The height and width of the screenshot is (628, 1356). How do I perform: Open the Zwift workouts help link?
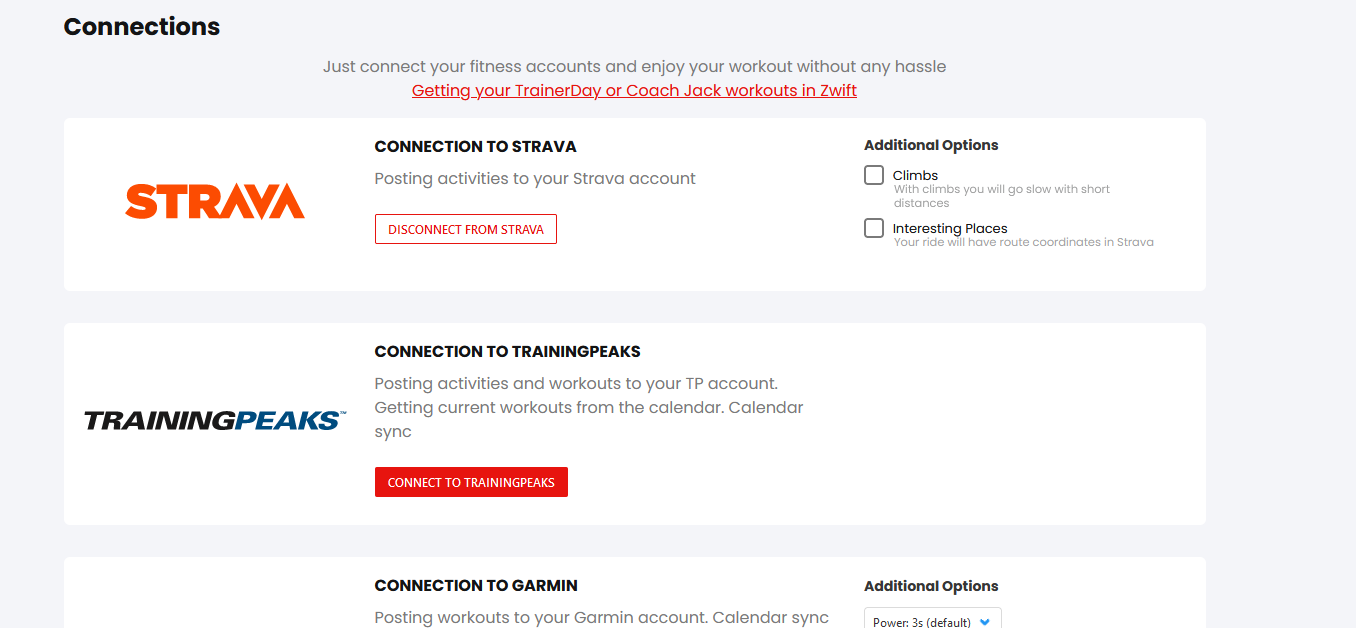pos(634,90)
